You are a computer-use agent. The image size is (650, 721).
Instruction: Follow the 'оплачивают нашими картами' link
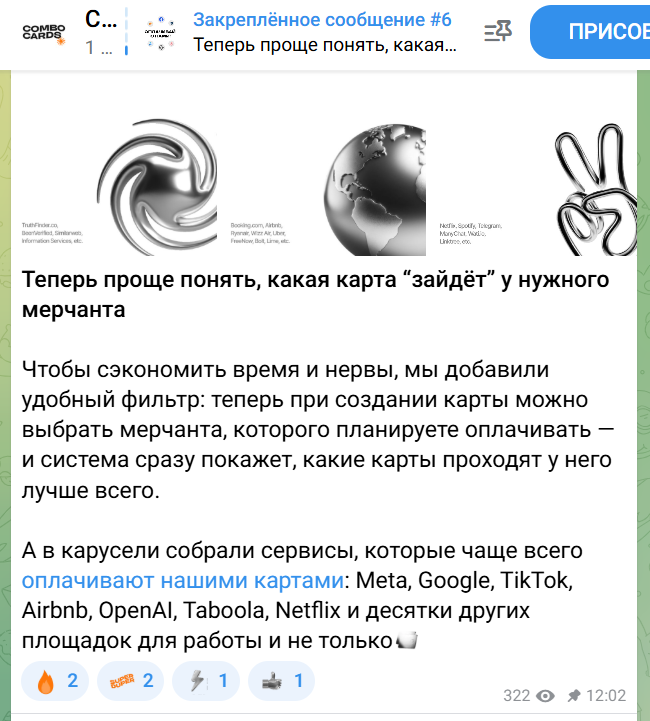pos(182,580)
